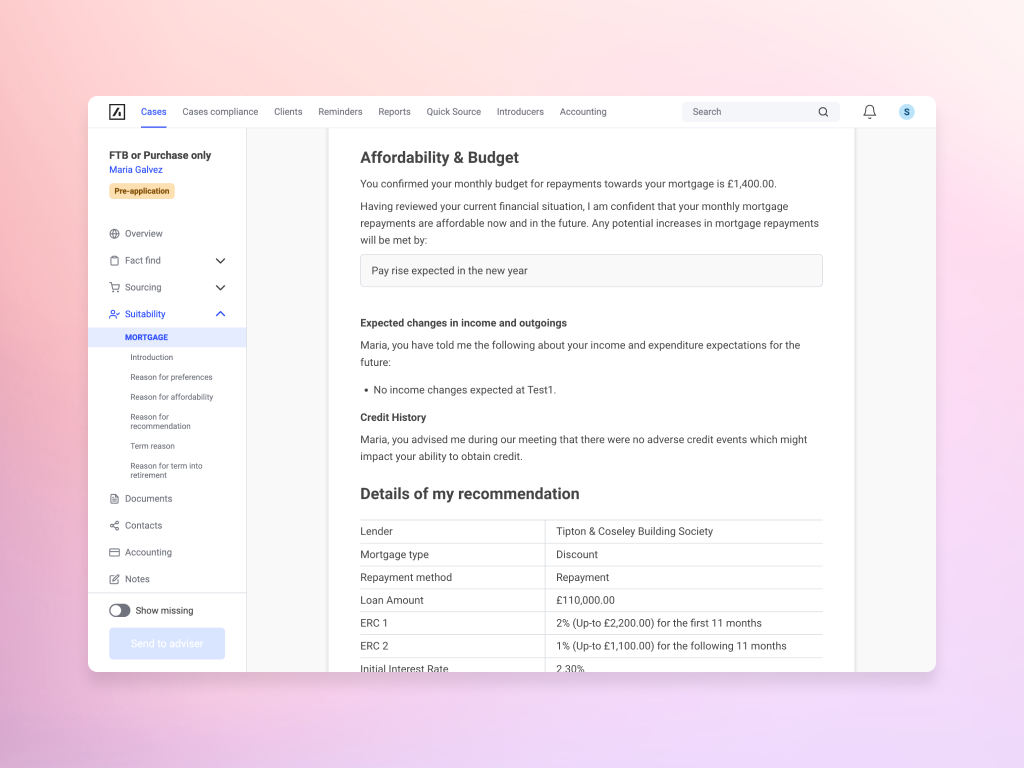
Task: Click the search magnifier icon
Action: click(x=823, y=112)
